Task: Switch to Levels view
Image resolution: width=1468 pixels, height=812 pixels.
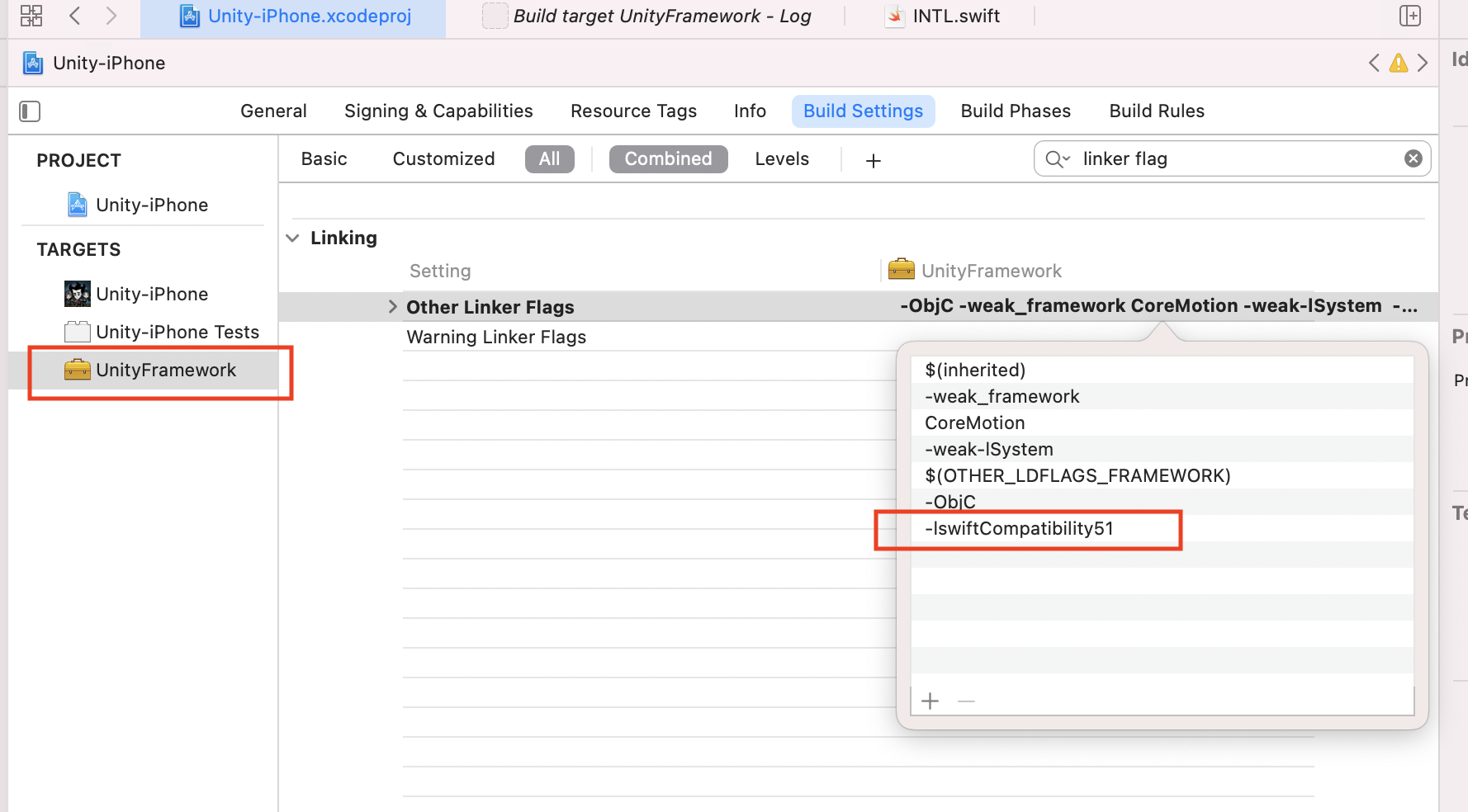Action: click(x=781, y=159)
